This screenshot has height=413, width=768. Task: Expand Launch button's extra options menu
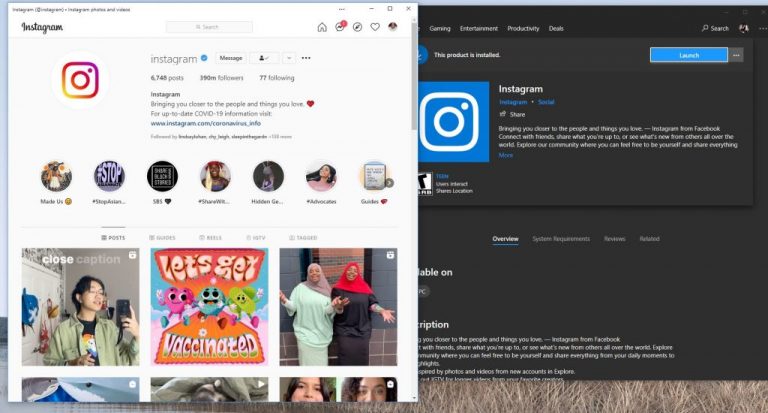736,55
